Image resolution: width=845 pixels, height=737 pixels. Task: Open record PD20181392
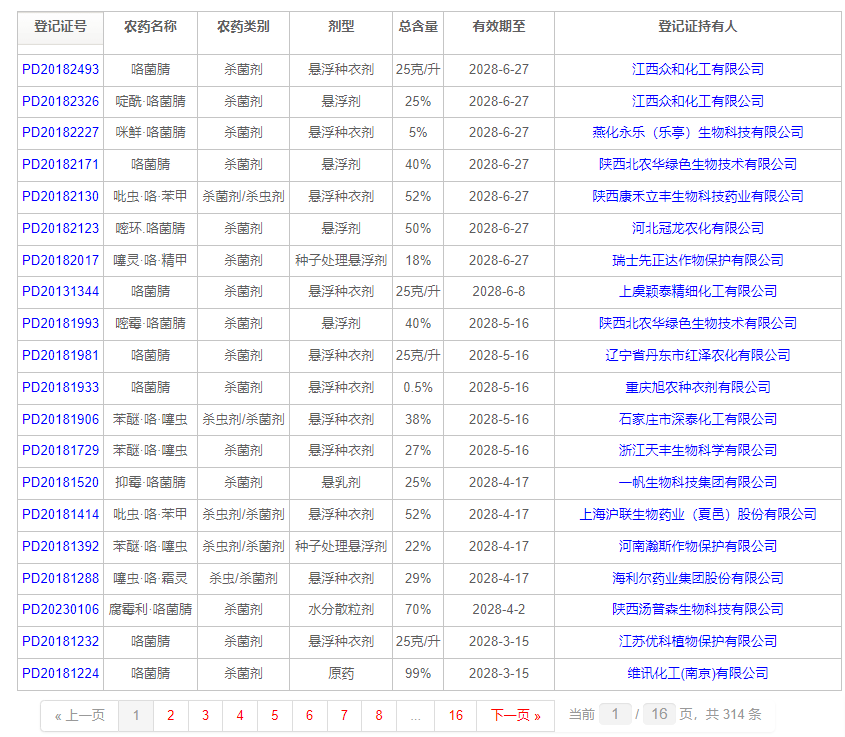[x=60, y=546]
